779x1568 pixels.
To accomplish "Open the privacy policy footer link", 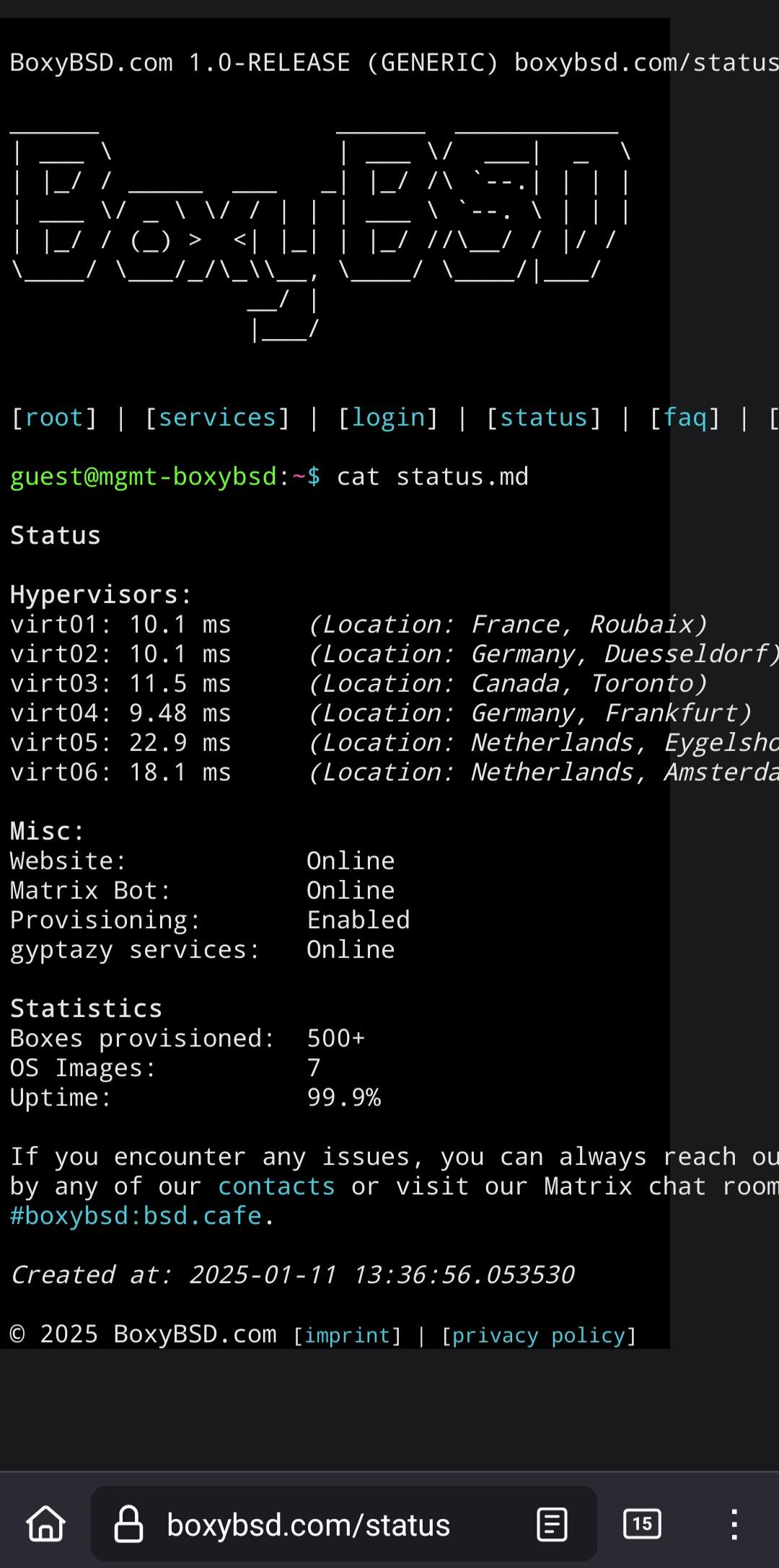I will (538, 1336).
